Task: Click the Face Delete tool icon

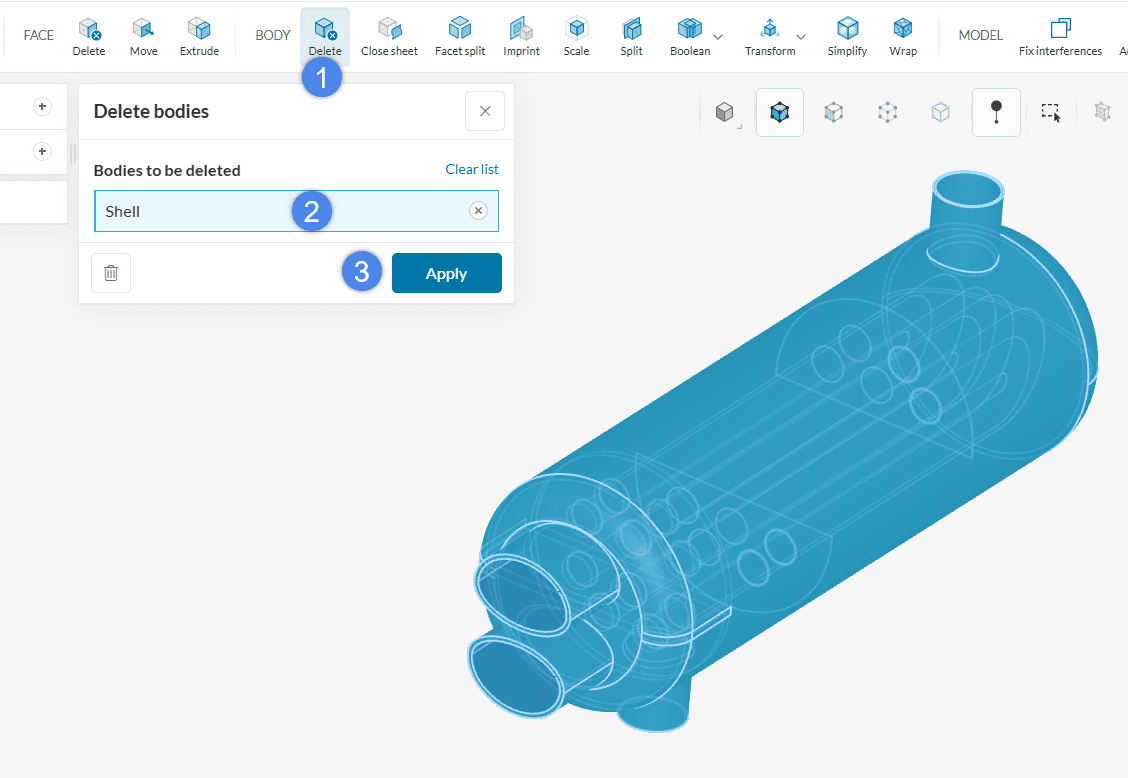Action: 89,35
